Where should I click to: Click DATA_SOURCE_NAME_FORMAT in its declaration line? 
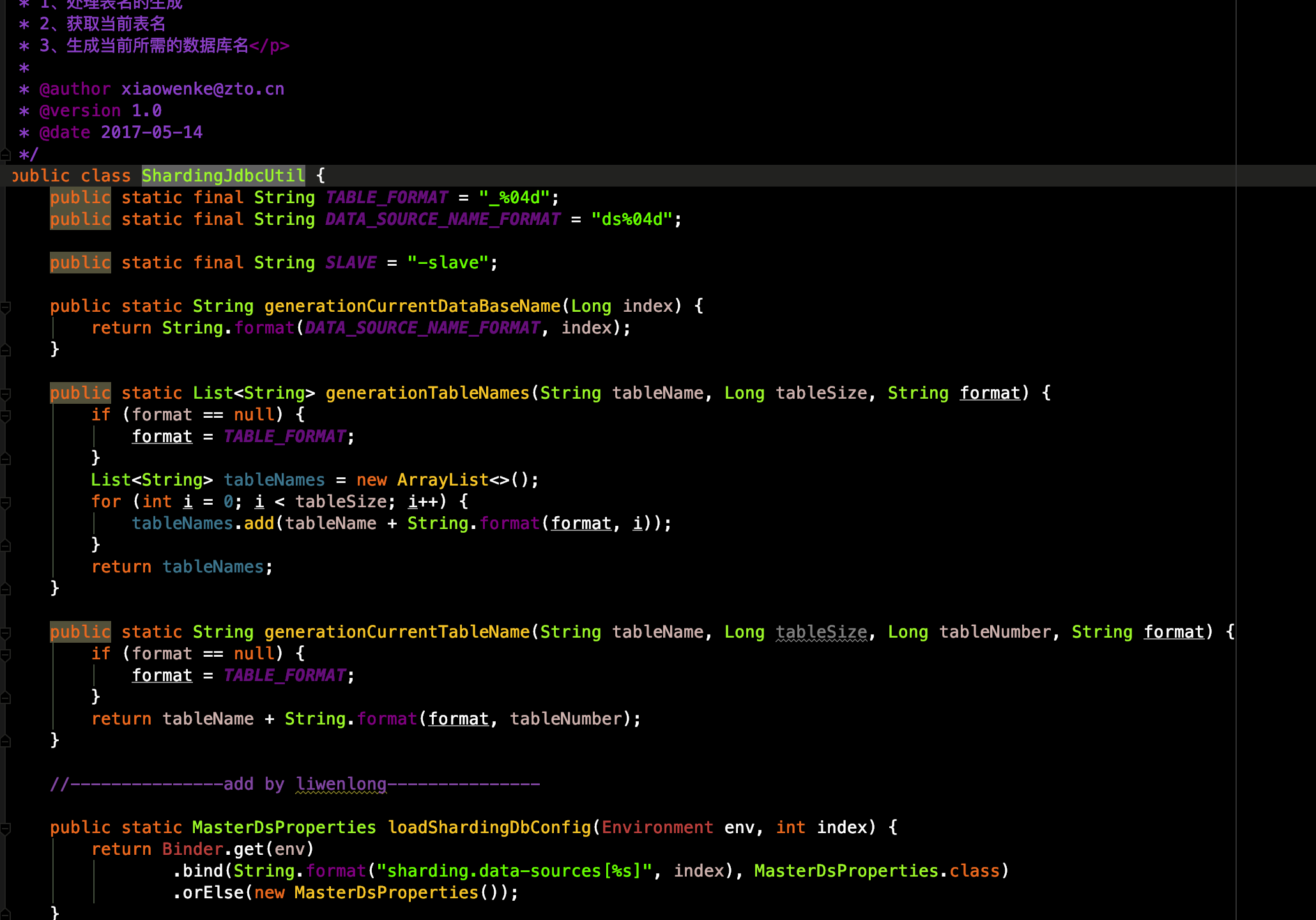coord(443,219)
